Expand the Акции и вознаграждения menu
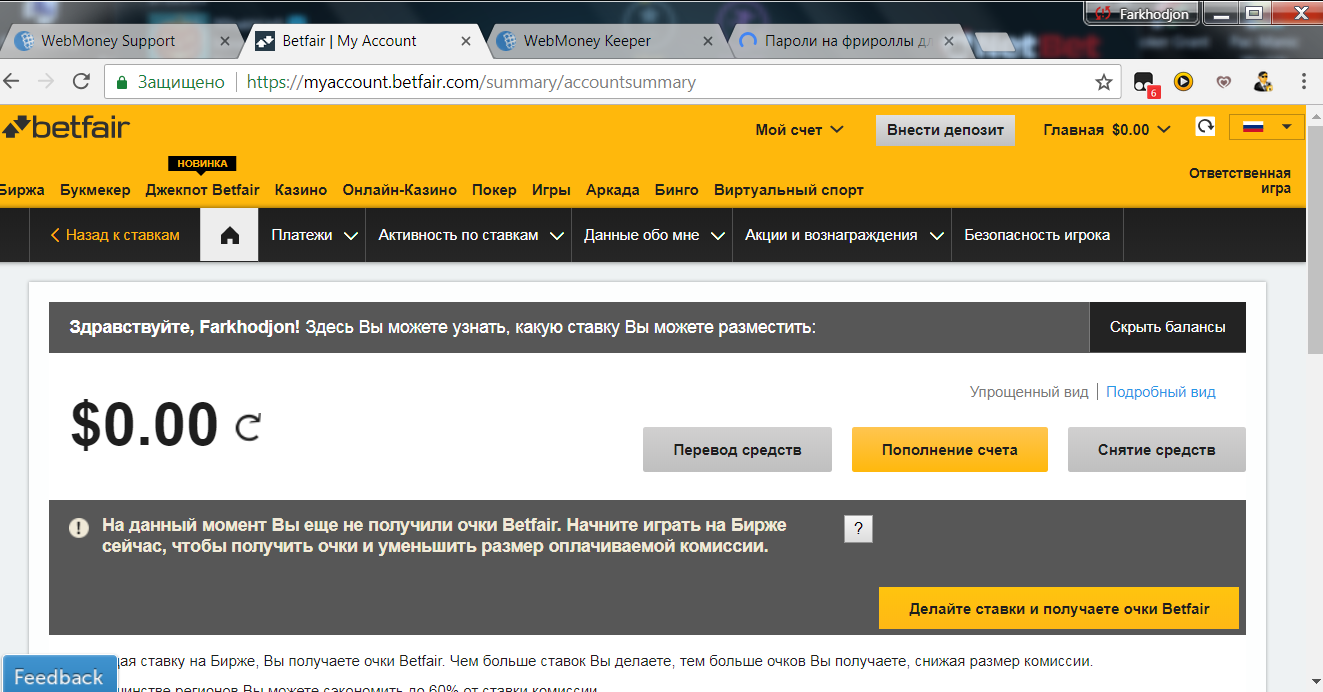Viewport: 1323px width, 692px height. (843, 235)
